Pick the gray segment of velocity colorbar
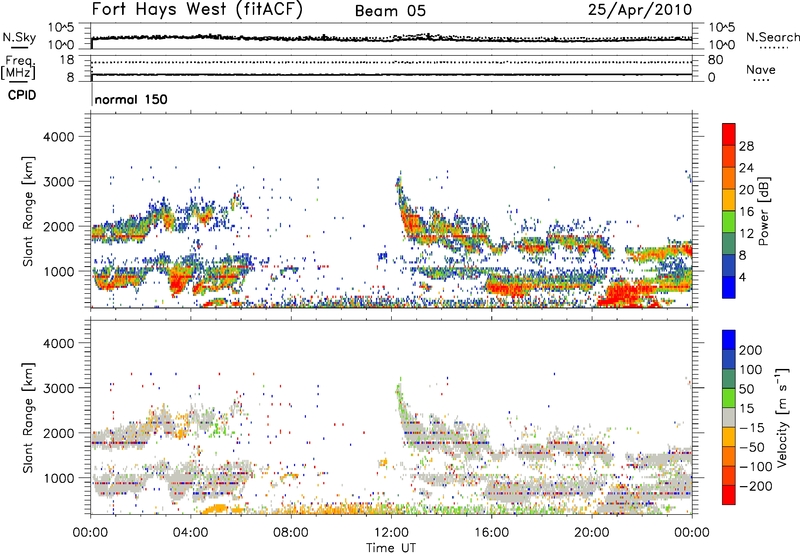Viewport: 800px width, 554px height. click(729, 417)
